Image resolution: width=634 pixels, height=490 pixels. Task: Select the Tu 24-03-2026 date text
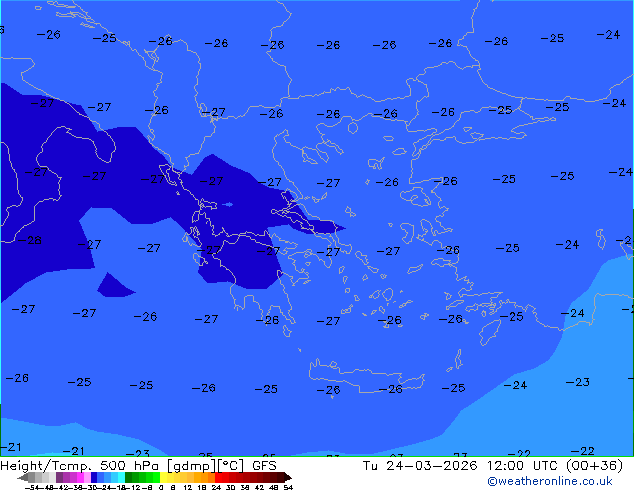point(420,466)
